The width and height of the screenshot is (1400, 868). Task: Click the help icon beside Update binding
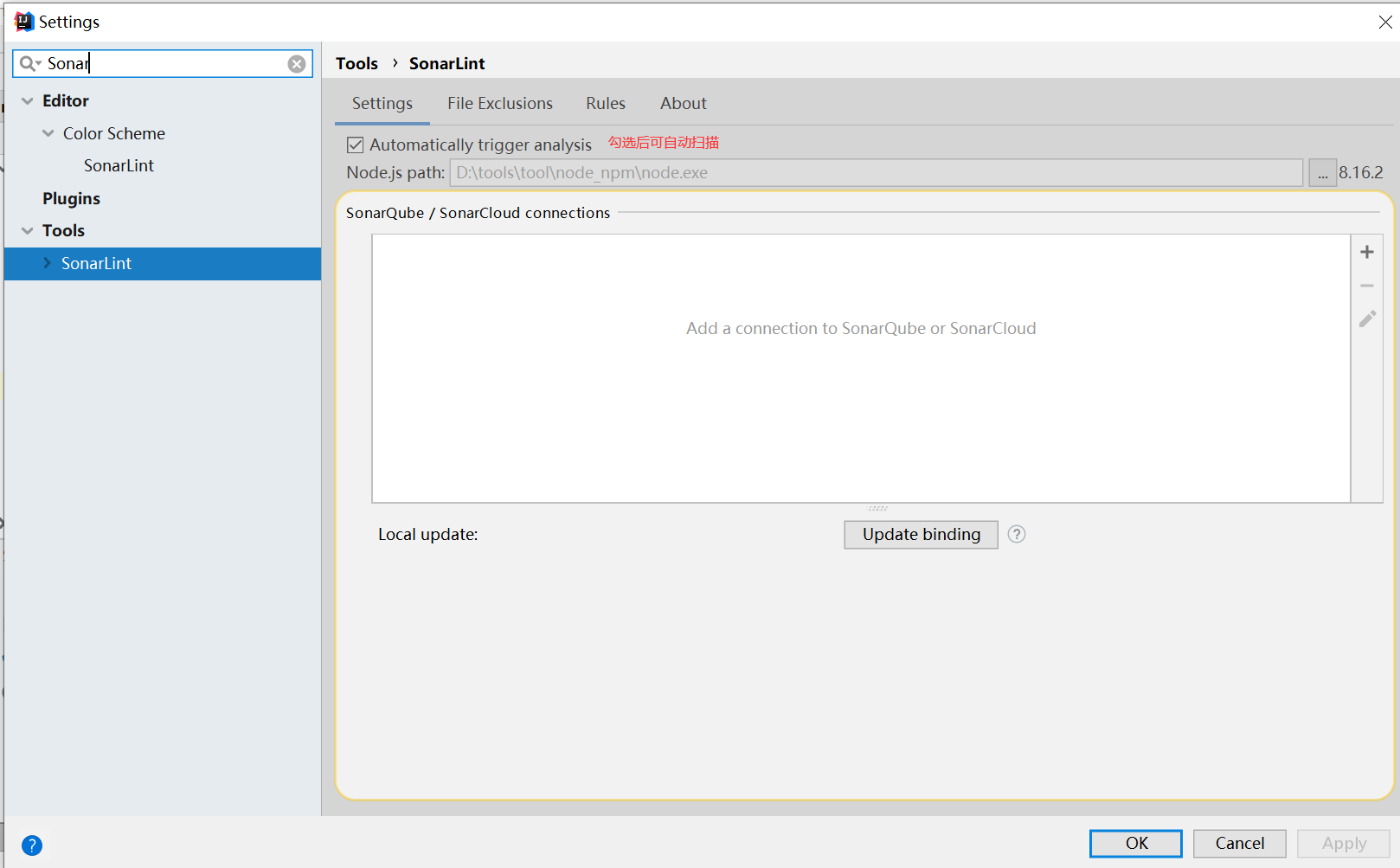pos(1017,534)
